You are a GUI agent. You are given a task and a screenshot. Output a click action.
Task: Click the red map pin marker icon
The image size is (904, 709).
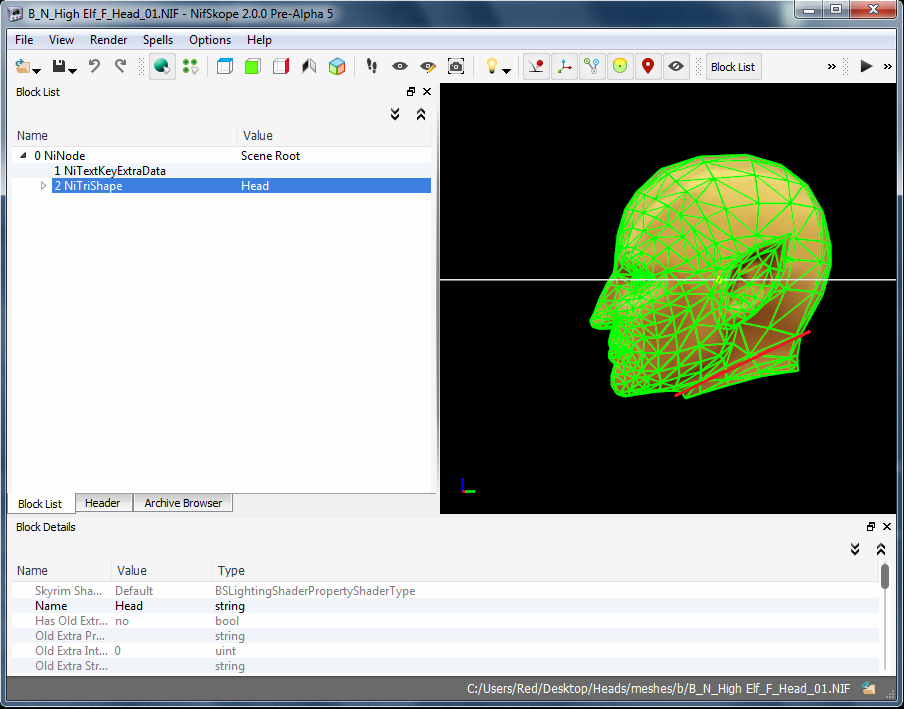point(648,67)
